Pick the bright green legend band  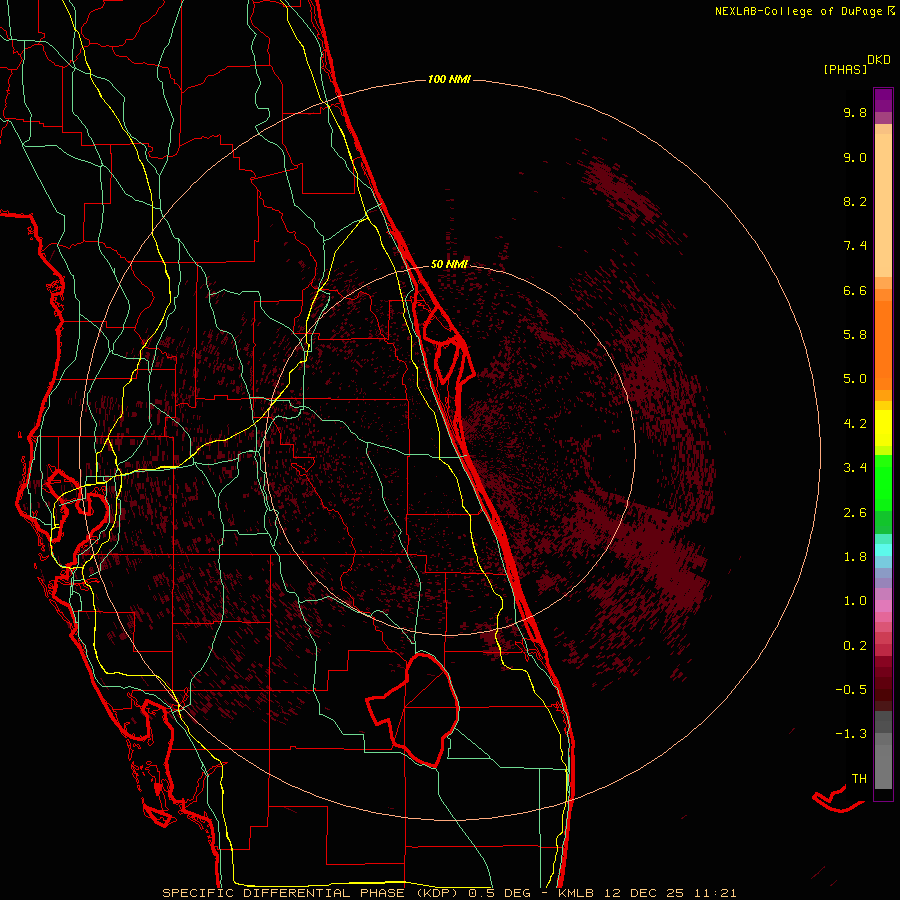point(883,482)
